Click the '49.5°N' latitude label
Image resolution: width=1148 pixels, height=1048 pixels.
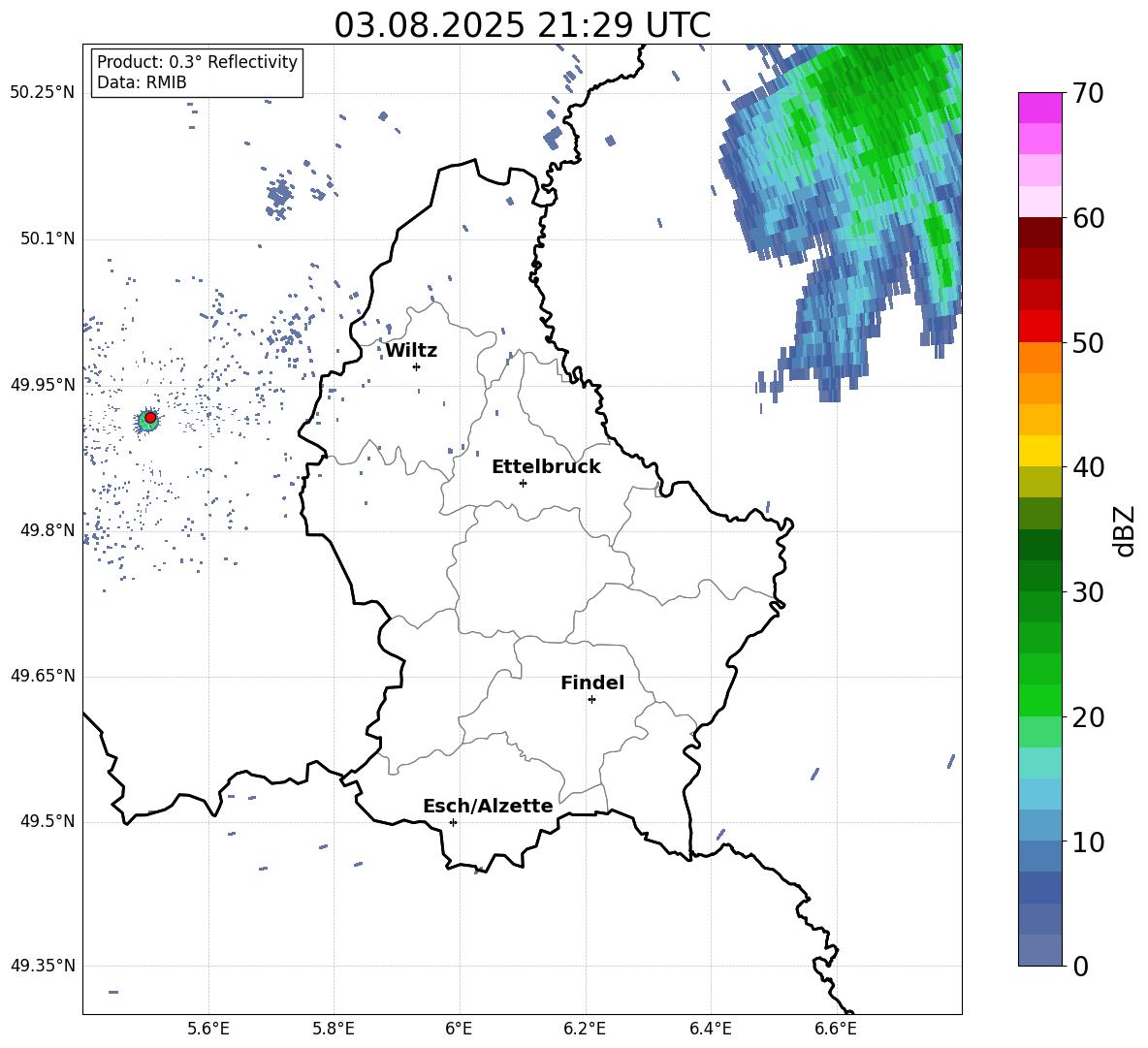pyautogui.click(x=48, y=821)
